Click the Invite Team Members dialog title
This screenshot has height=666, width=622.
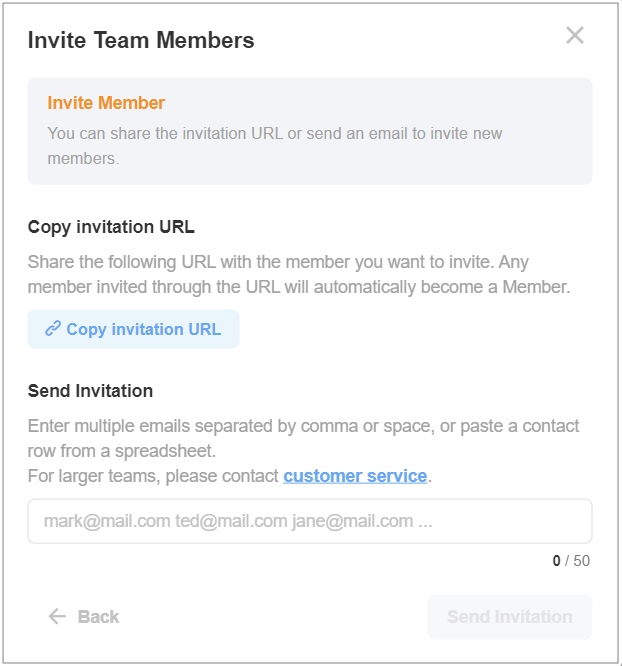pos(141,41)
